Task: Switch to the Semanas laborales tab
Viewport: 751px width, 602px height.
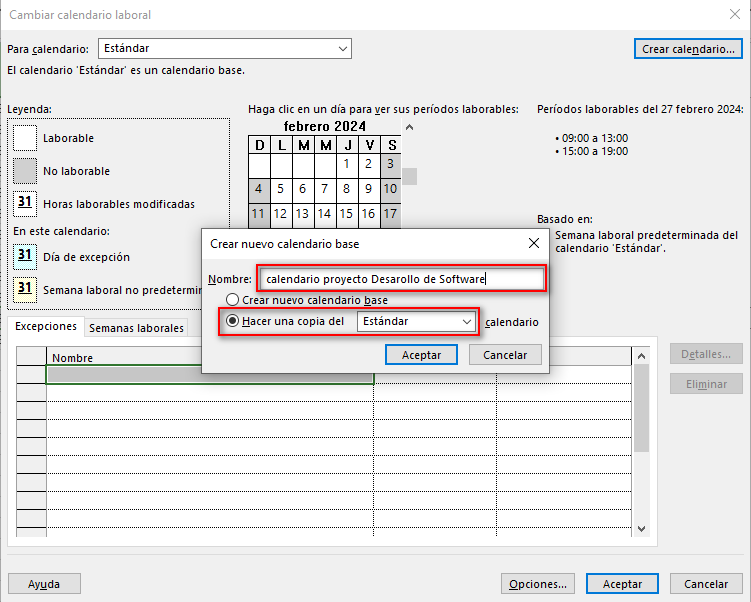Action: click(x=136, y=327)
